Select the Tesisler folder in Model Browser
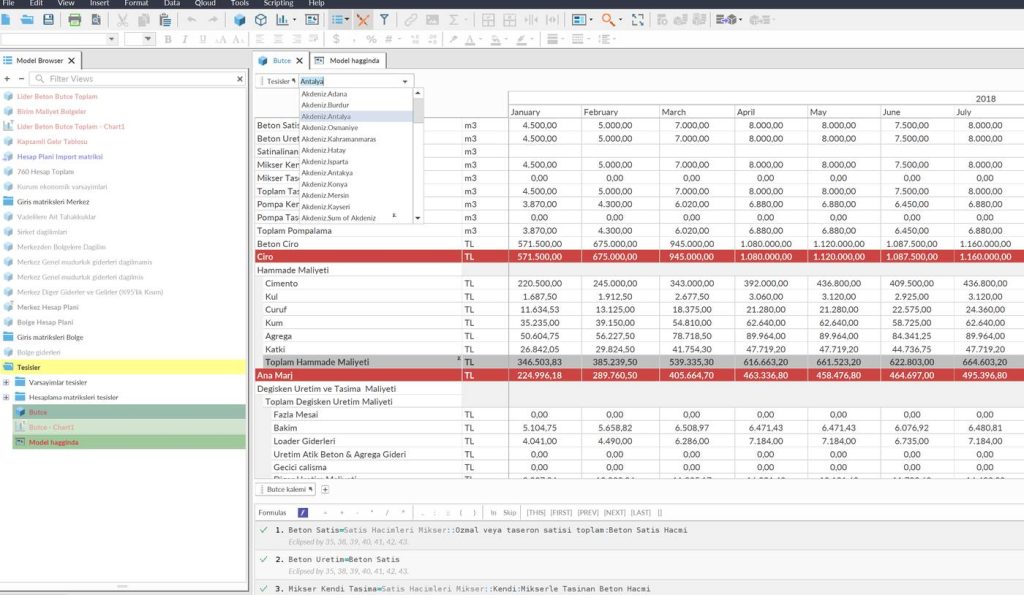1024x595 pixels. point(123,367)
